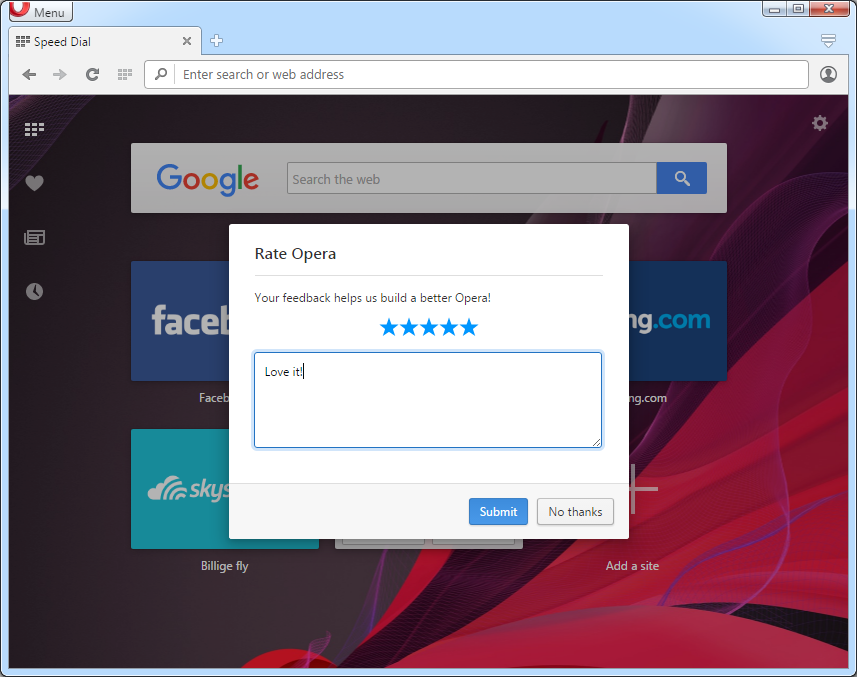The height and width of the screenshot is (677, 857).
Task: Dismiss dialog with No thanks
Action: (x=575, y=512)
